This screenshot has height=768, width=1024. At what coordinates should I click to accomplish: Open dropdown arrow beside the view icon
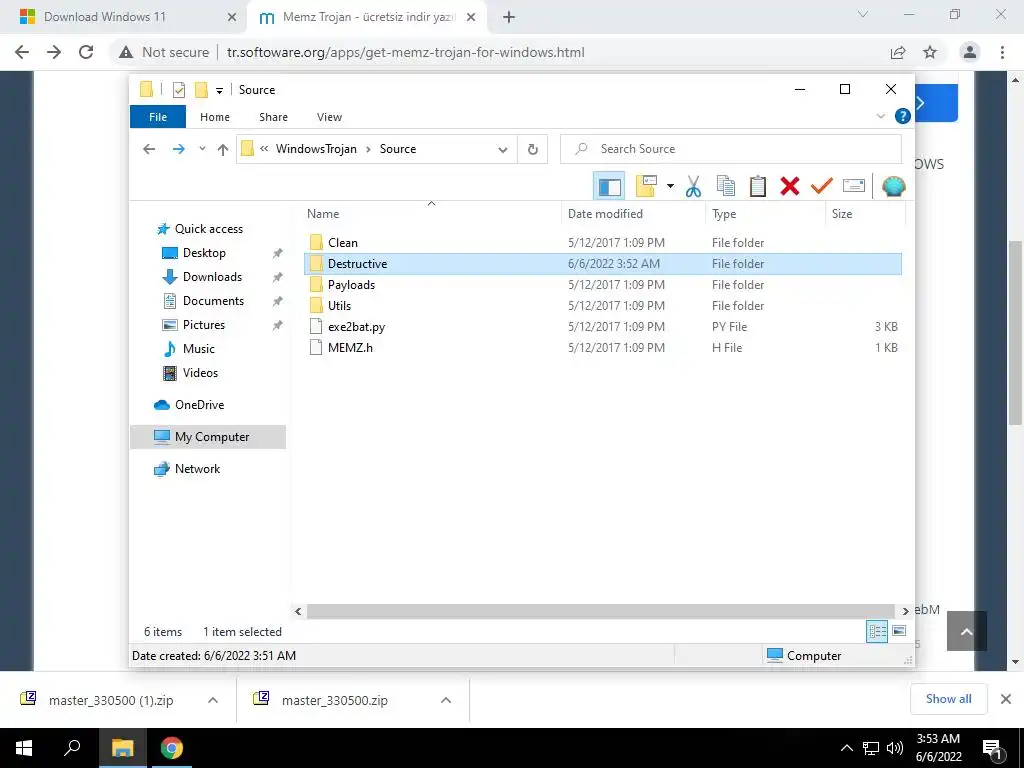click(x=670, y=187)
